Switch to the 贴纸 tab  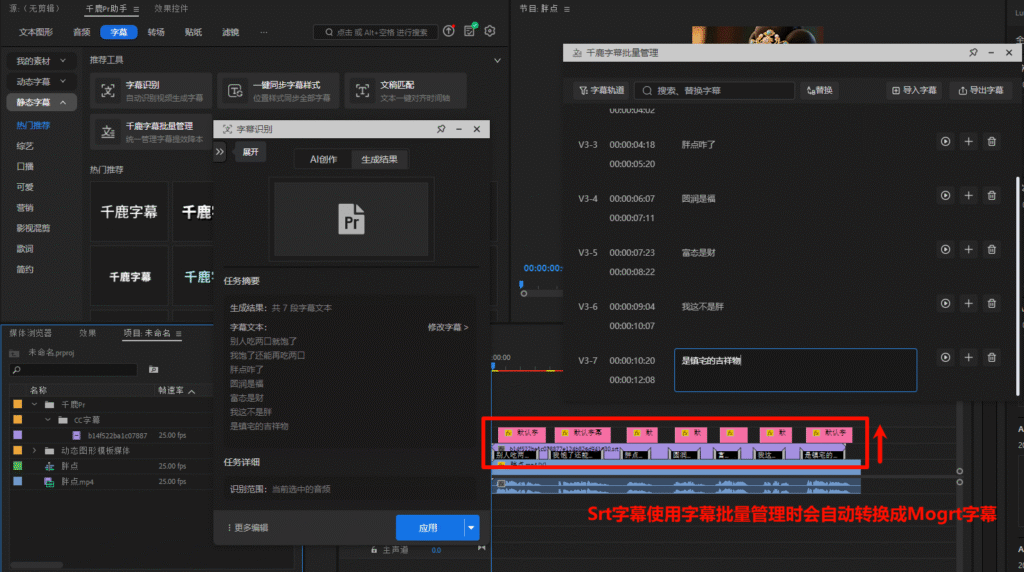tap(193, 32)
